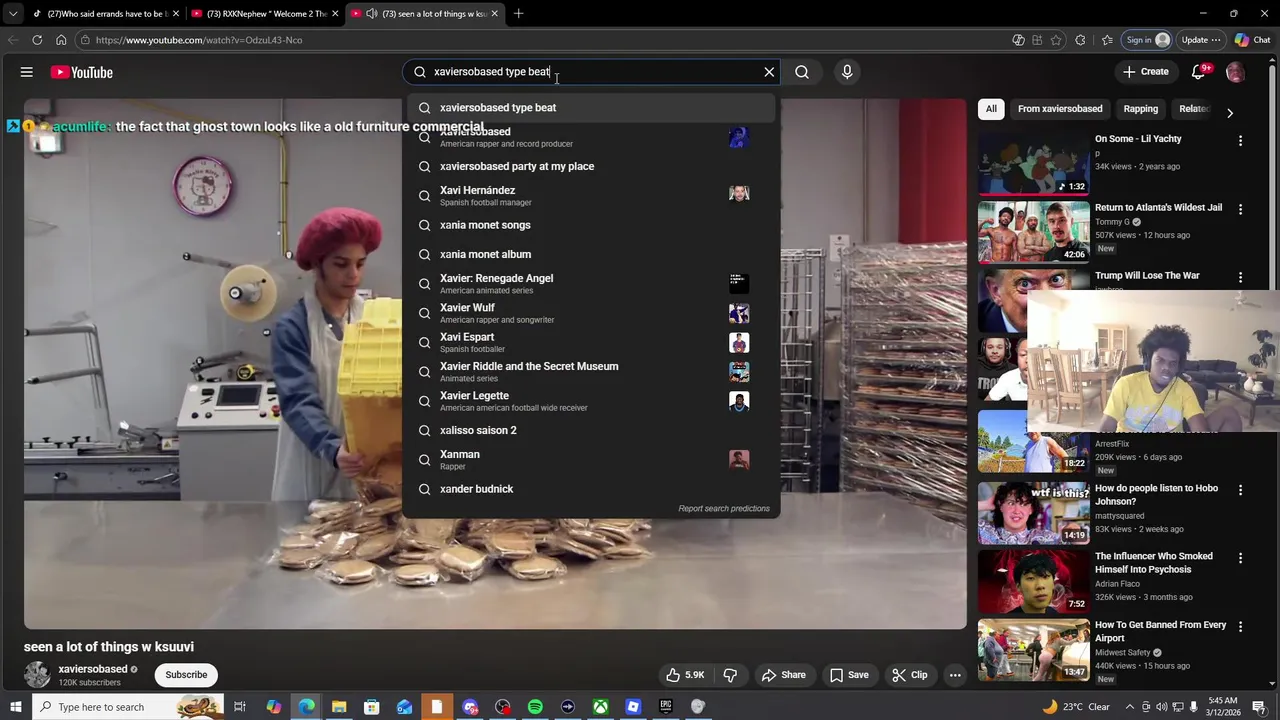
Task: Pick the 'Xanman' rapper suggestion
Action: [x=591, y=460]
